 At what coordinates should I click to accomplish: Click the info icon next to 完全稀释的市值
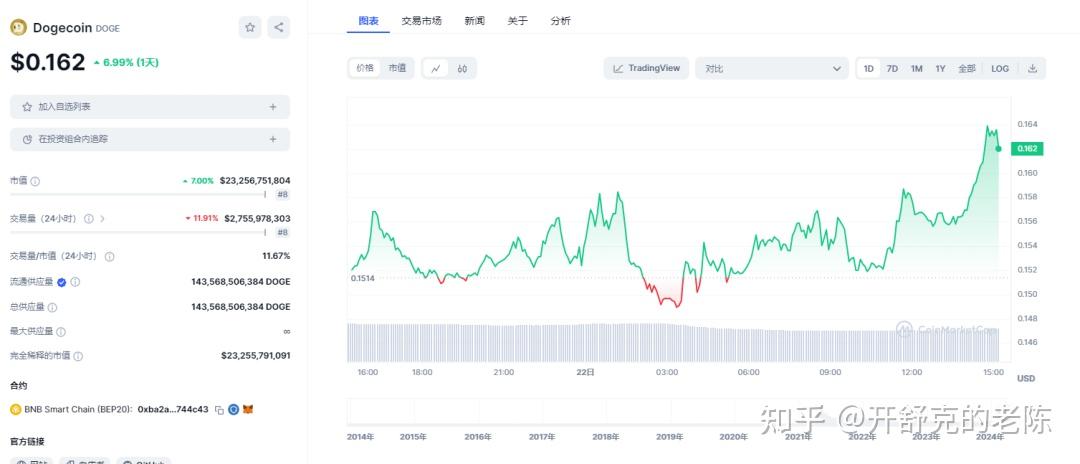(78, 356)
